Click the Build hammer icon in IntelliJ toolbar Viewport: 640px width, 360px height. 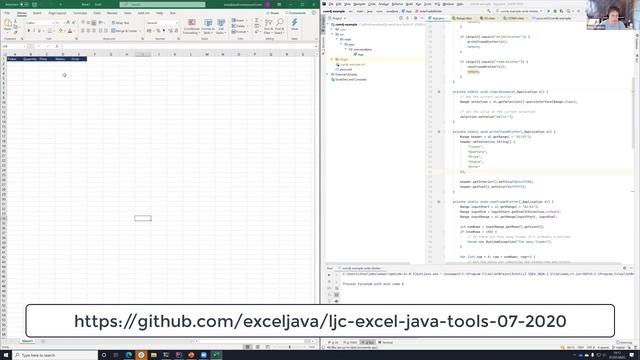489,11
